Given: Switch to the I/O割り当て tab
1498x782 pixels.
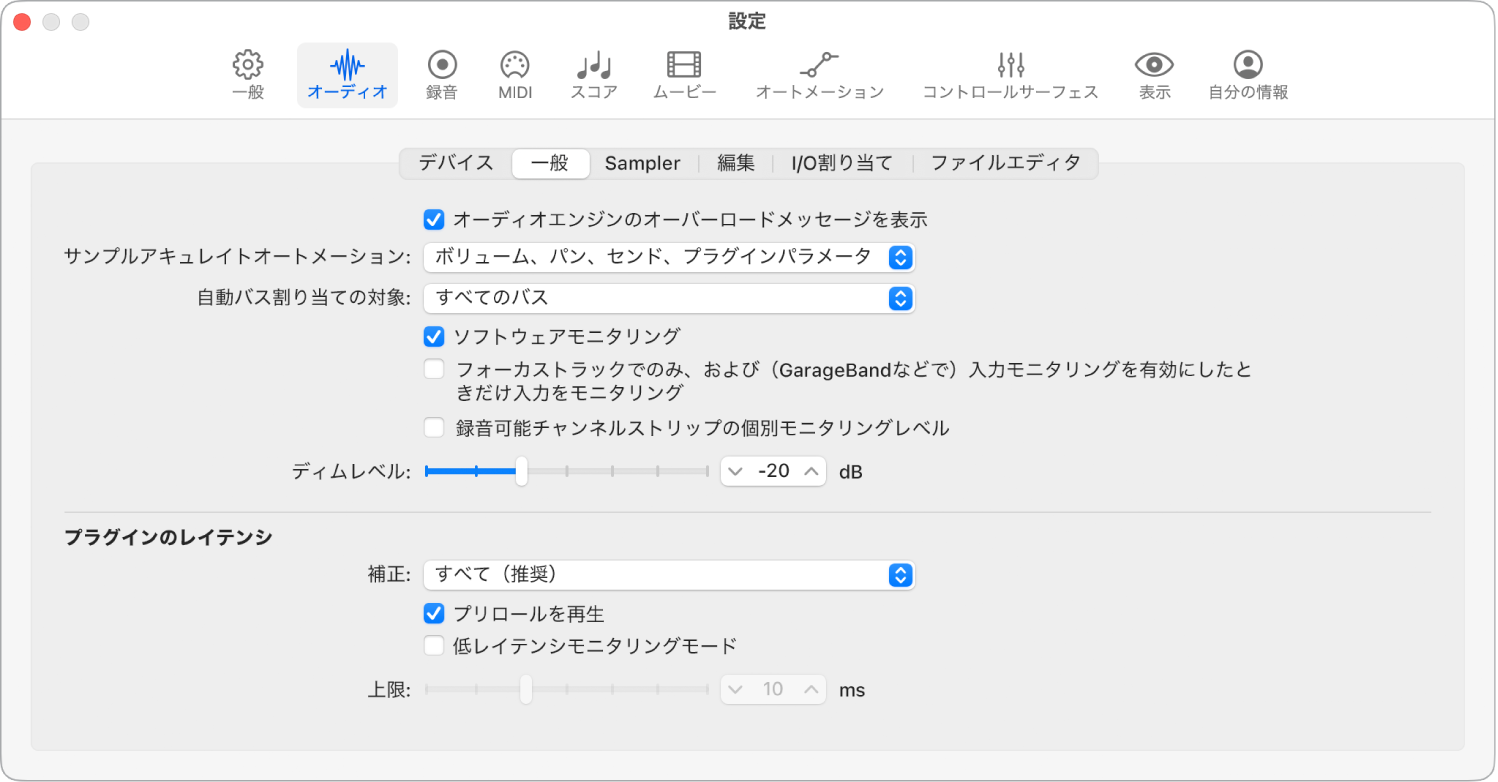Looking at the screenshot, I should pos(842,163).
